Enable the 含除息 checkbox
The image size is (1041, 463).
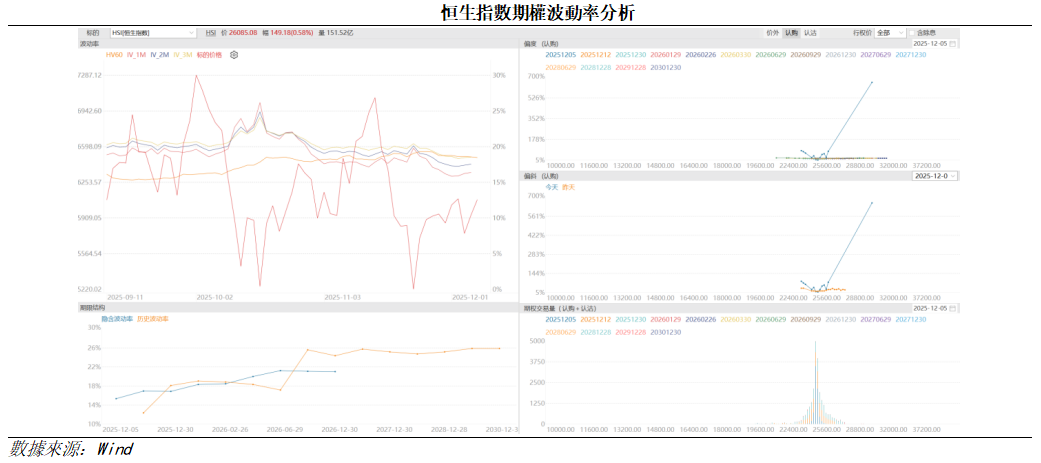tap(914, 33)
